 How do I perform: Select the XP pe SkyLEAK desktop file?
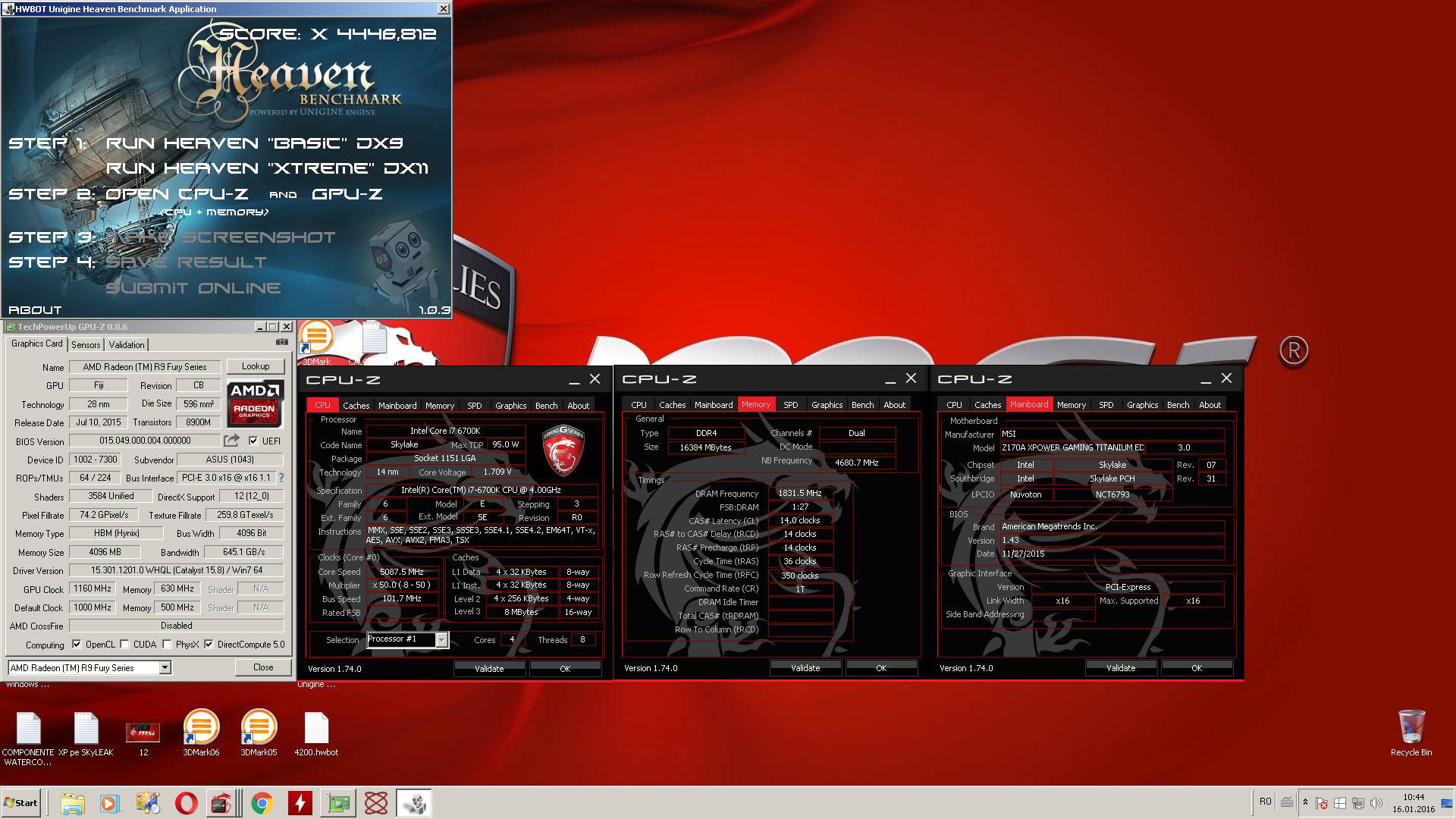tap(86, 733)
